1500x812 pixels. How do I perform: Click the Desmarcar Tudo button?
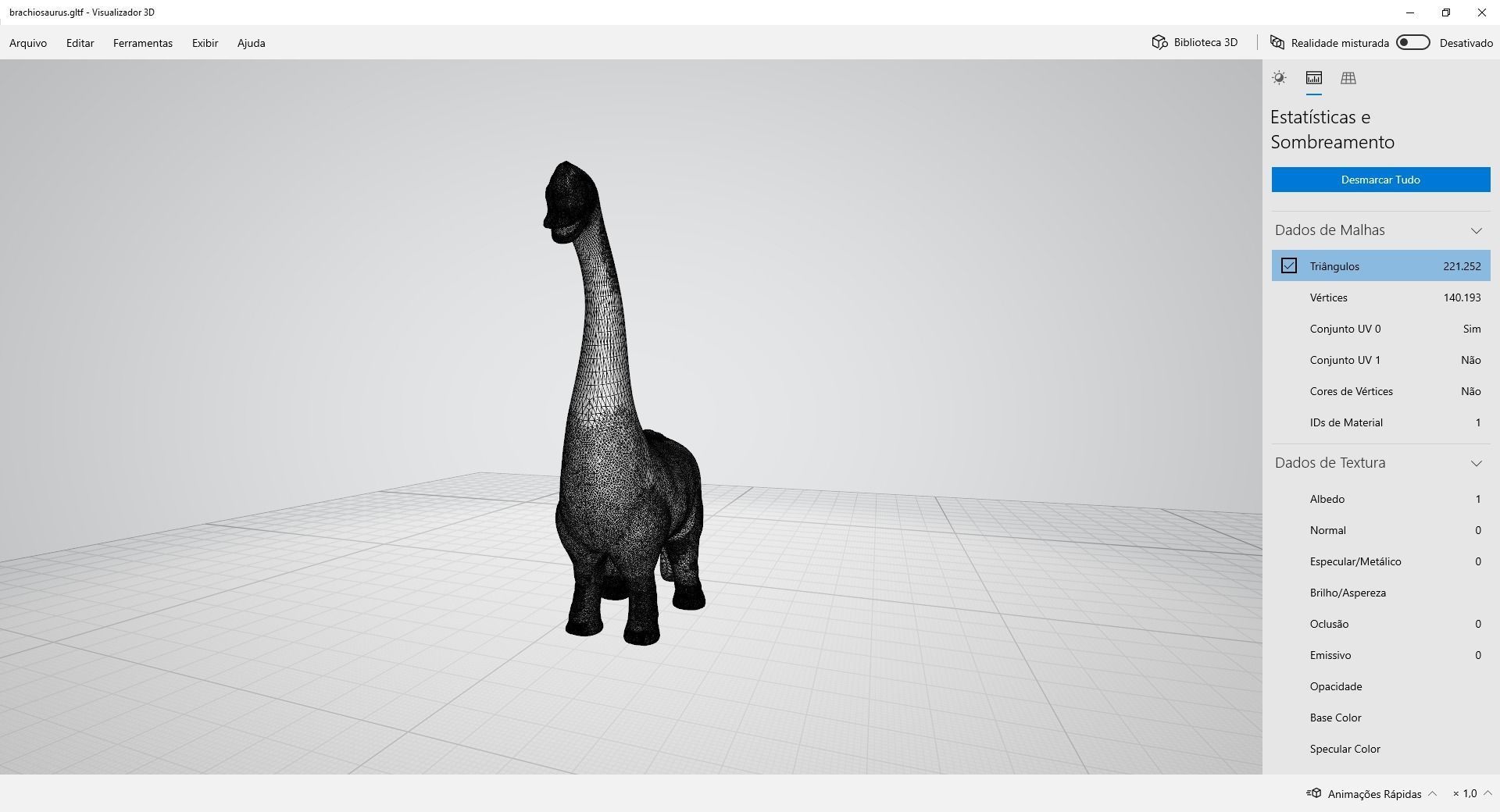pos(1380,180)
